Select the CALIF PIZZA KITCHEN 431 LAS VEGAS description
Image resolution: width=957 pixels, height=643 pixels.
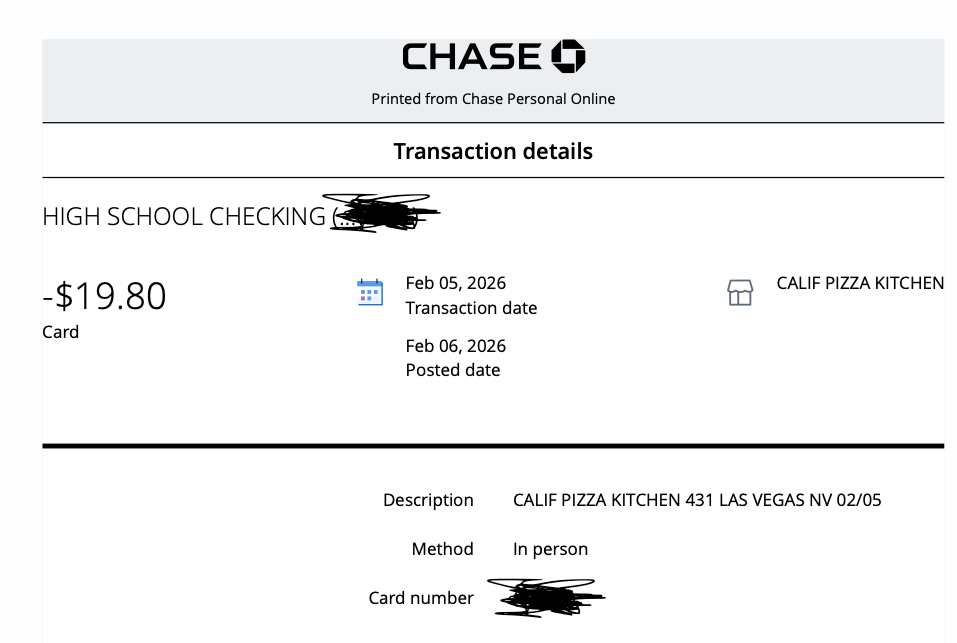[x=697, y=500]
